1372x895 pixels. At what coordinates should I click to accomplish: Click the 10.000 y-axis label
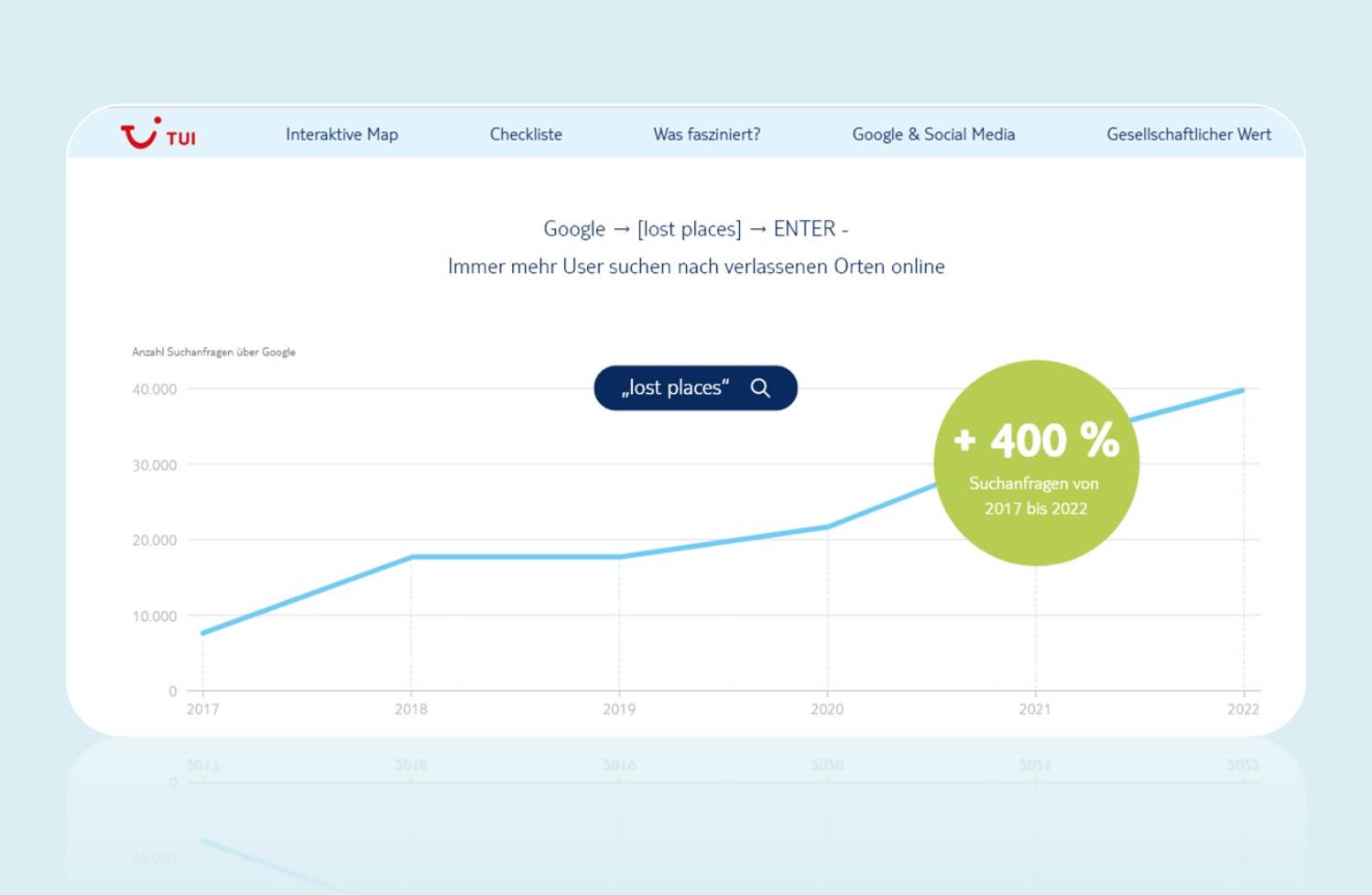[x=154, y=617]
